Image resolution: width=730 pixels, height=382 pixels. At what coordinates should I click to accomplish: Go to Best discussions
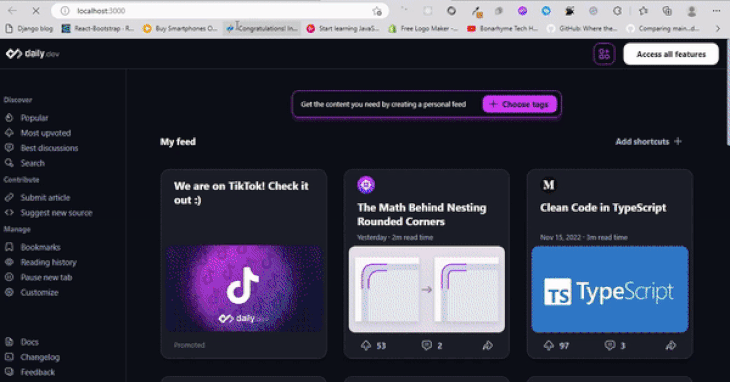[x=41, y=148]
